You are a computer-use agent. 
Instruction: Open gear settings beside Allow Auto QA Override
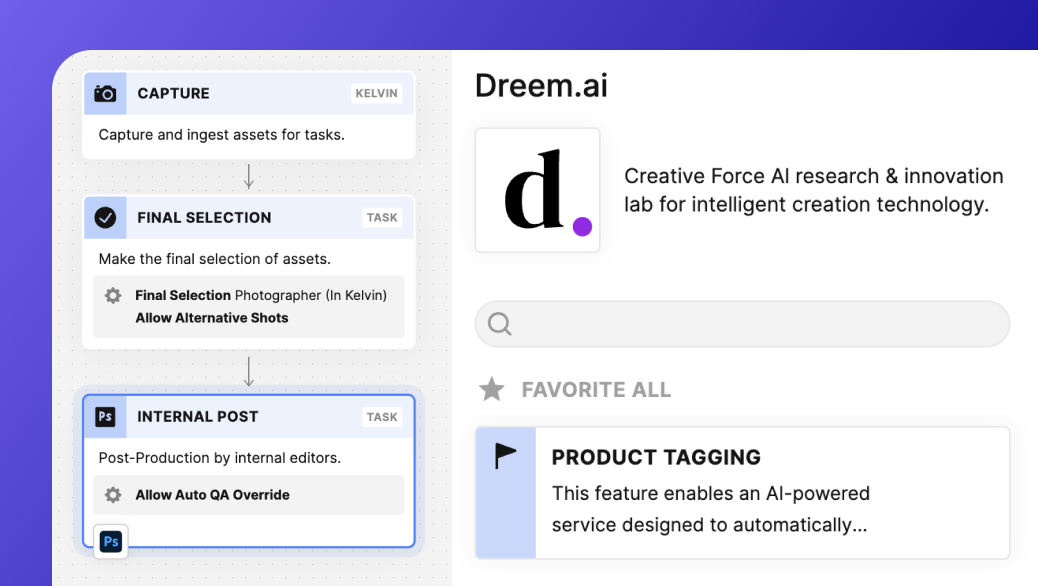(x=114, y=495)
